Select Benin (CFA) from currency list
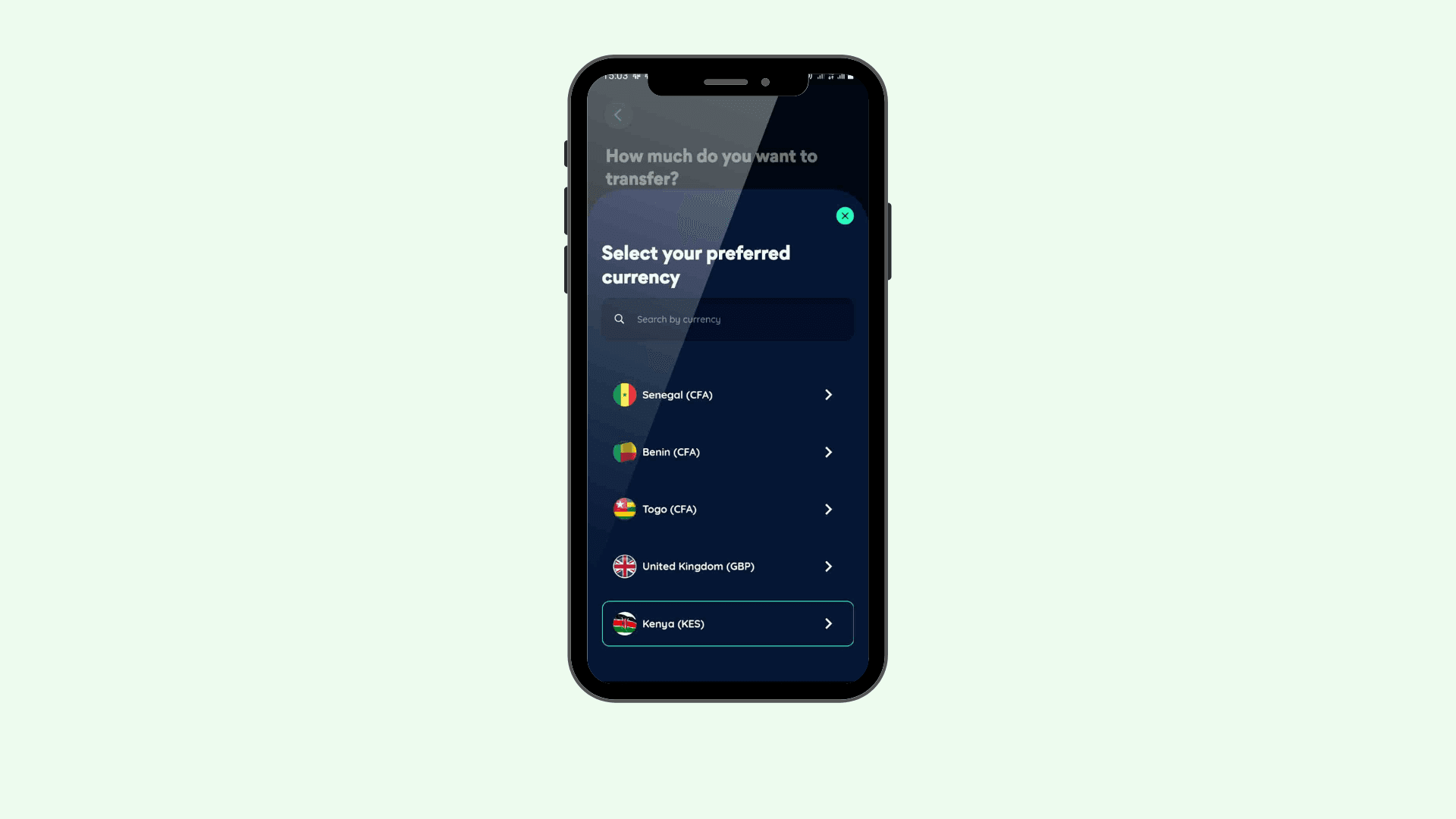The width and height of the screenshot is (1456, 819). (727, 451)
